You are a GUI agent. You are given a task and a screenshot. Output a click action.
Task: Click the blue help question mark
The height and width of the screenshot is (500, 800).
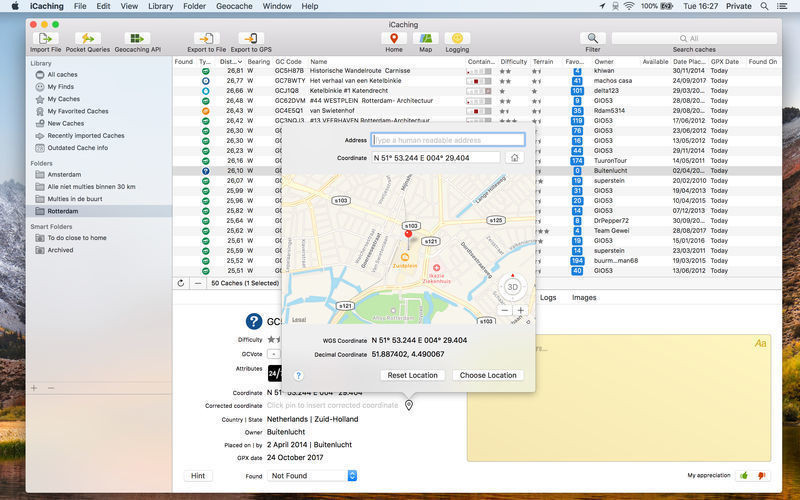tap(298, 376)
